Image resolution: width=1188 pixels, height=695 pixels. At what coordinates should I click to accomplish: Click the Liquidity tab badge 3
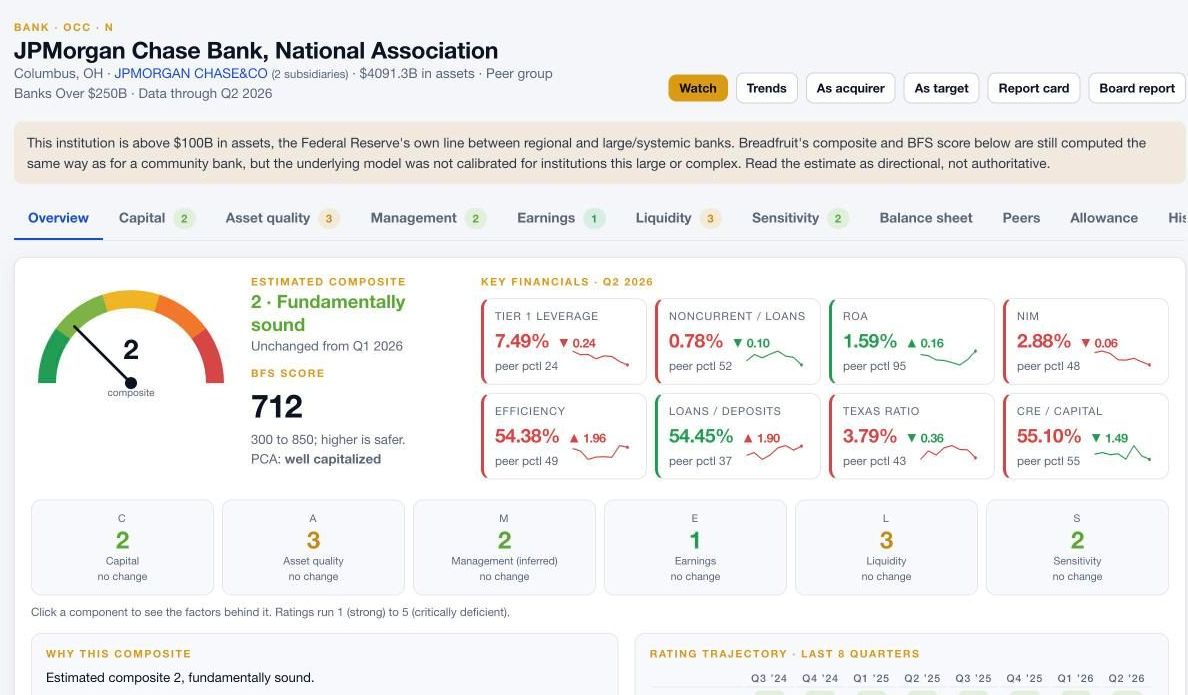[710, 218]
